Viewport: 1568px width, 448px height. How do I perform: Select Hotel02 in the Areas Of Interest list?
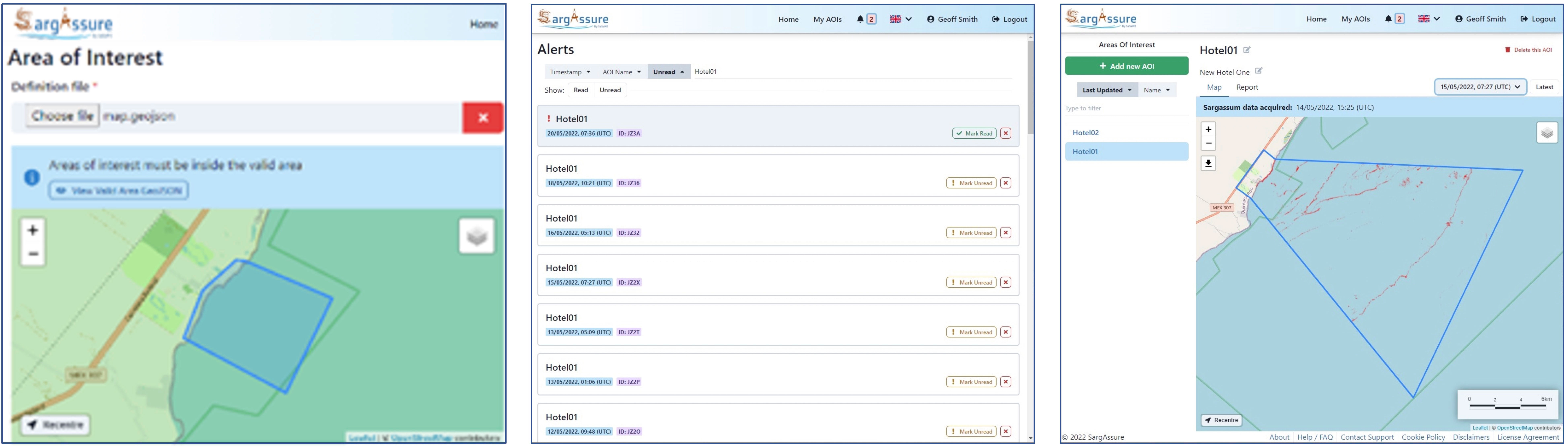[x=1127, y=133]
